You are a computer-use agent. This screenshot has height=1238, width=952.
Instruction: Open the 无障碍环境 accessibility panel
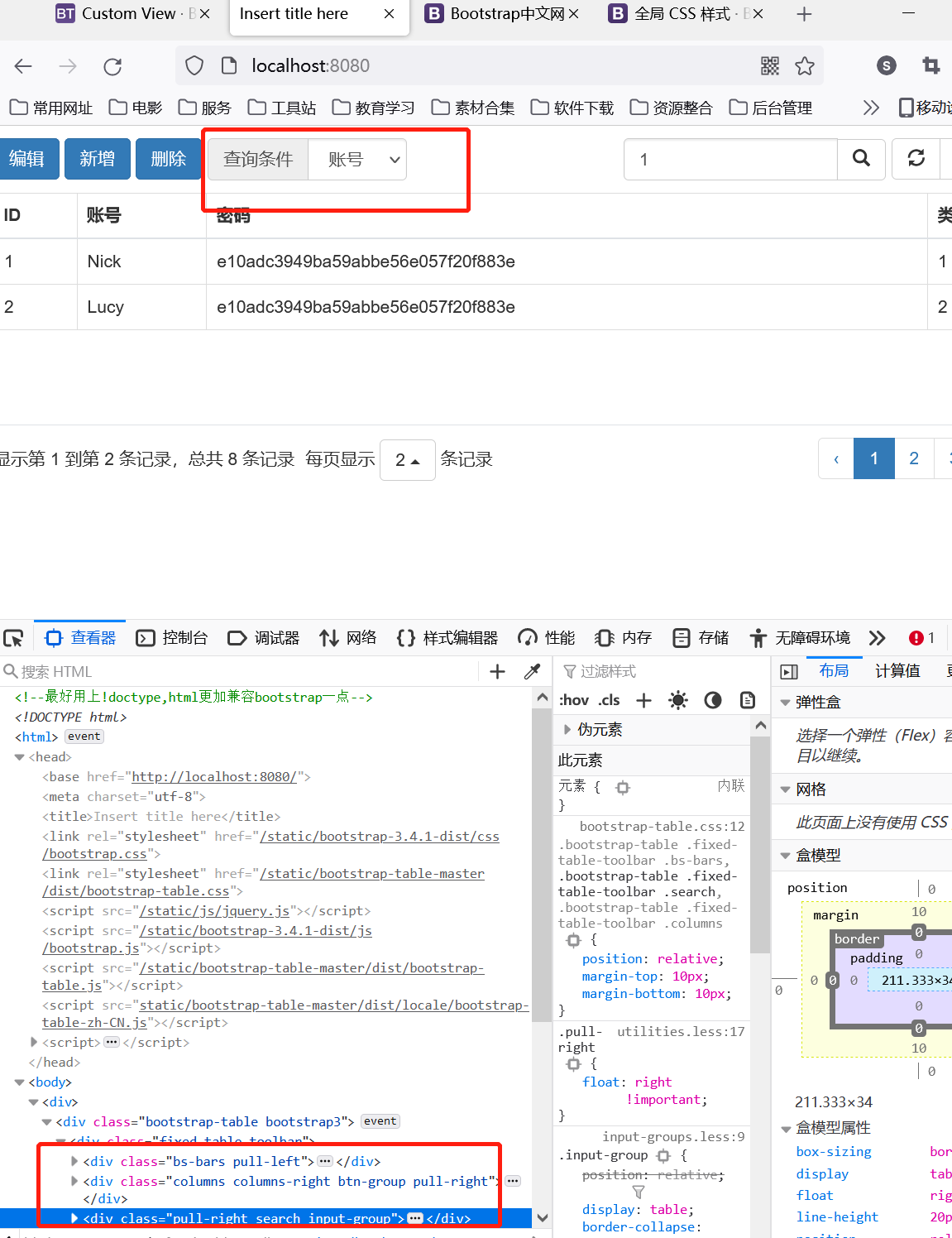click(800, 638)
